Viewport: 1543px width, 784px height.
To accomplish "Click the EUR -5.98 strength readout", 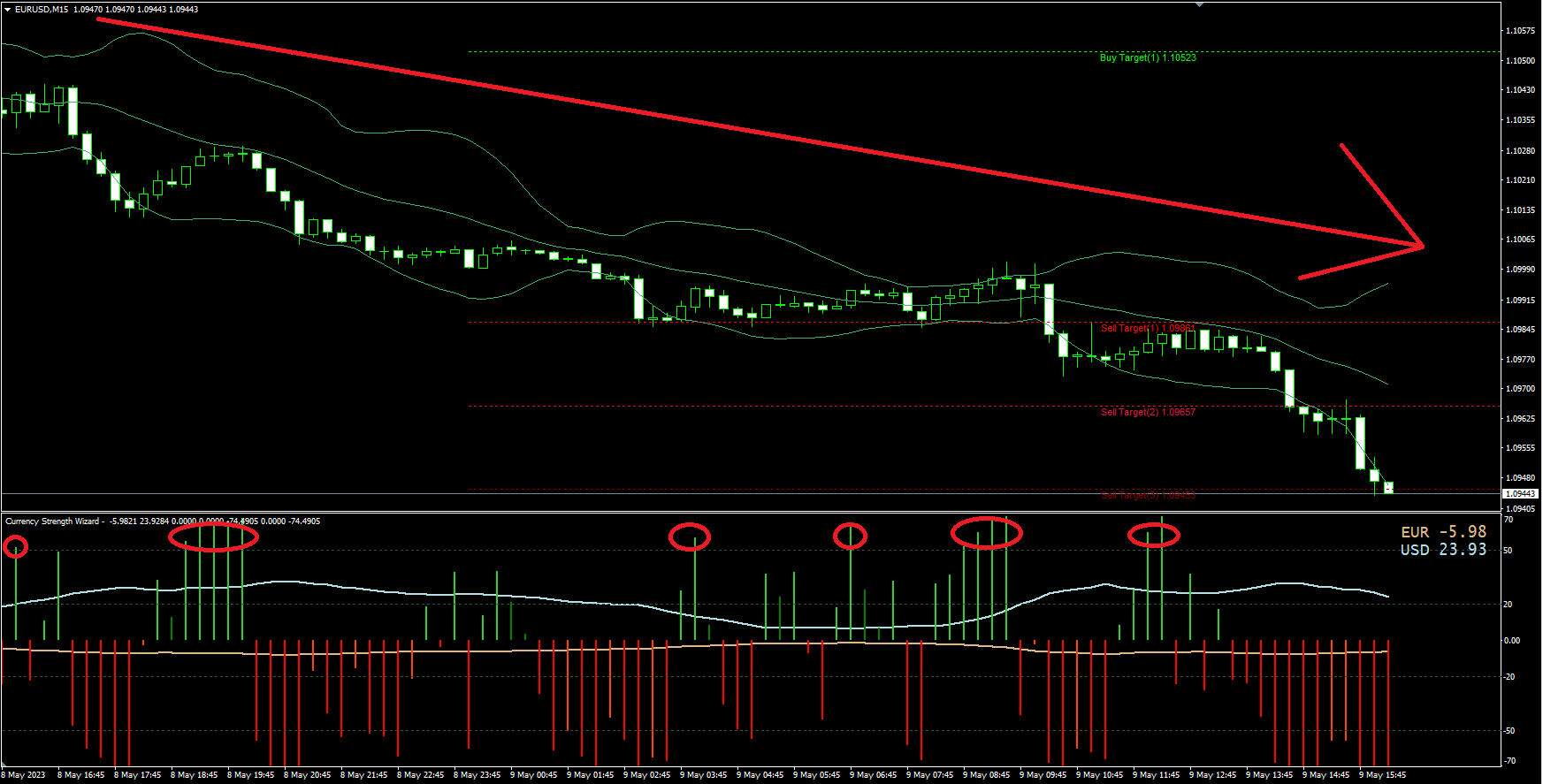I will click(x=1443, y=532).
